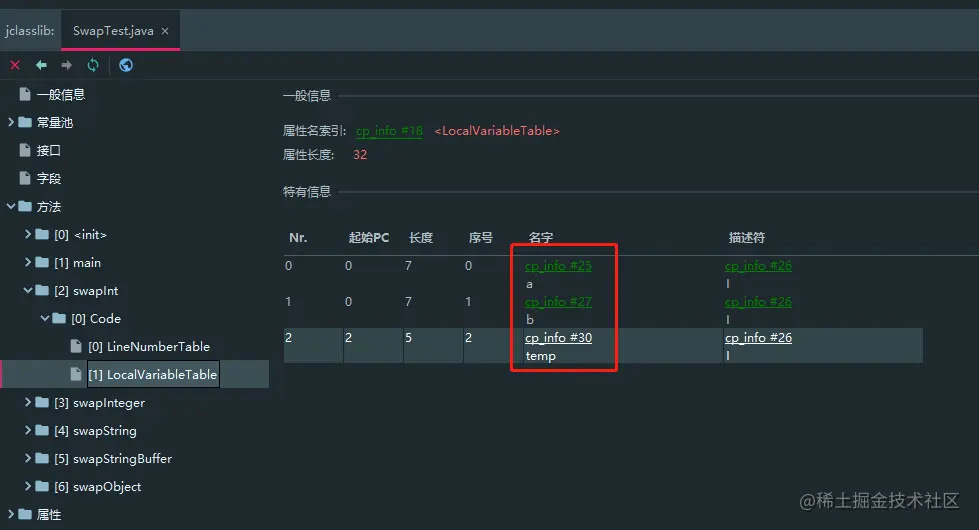Click the folder icon of swapStringBuffer
This screenshot has width=979, height=530.
click(x=42, y=458)
